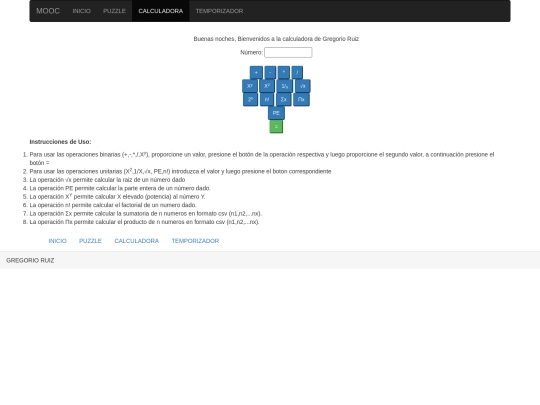Click the plus (+) addition button
This screenshot has height=405, width=540.
(x=256, y=73)
